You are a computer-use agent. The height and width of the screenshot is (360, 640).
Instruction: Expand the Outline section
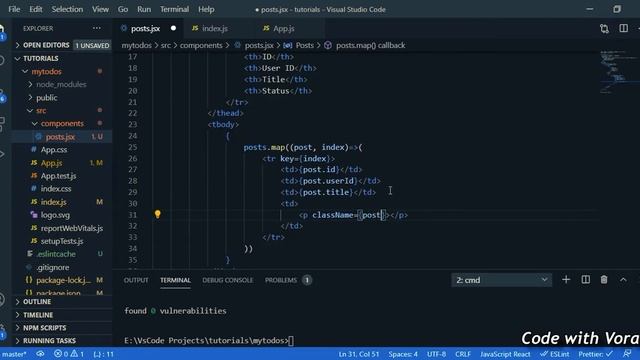coord(62,302)
